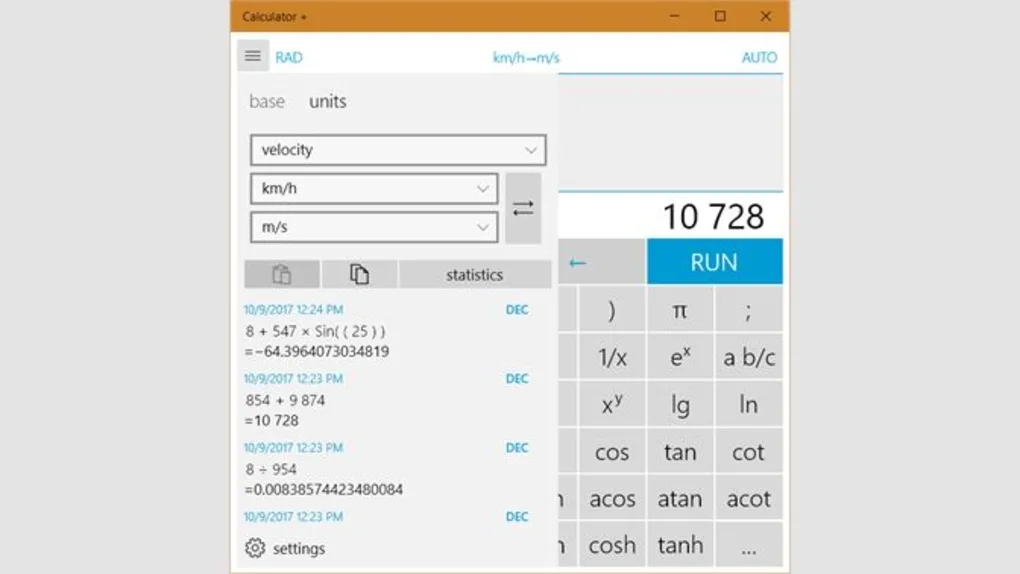Open settings with the gear icon
This screenshot has width=1020, height=574.
click(256, 548)
